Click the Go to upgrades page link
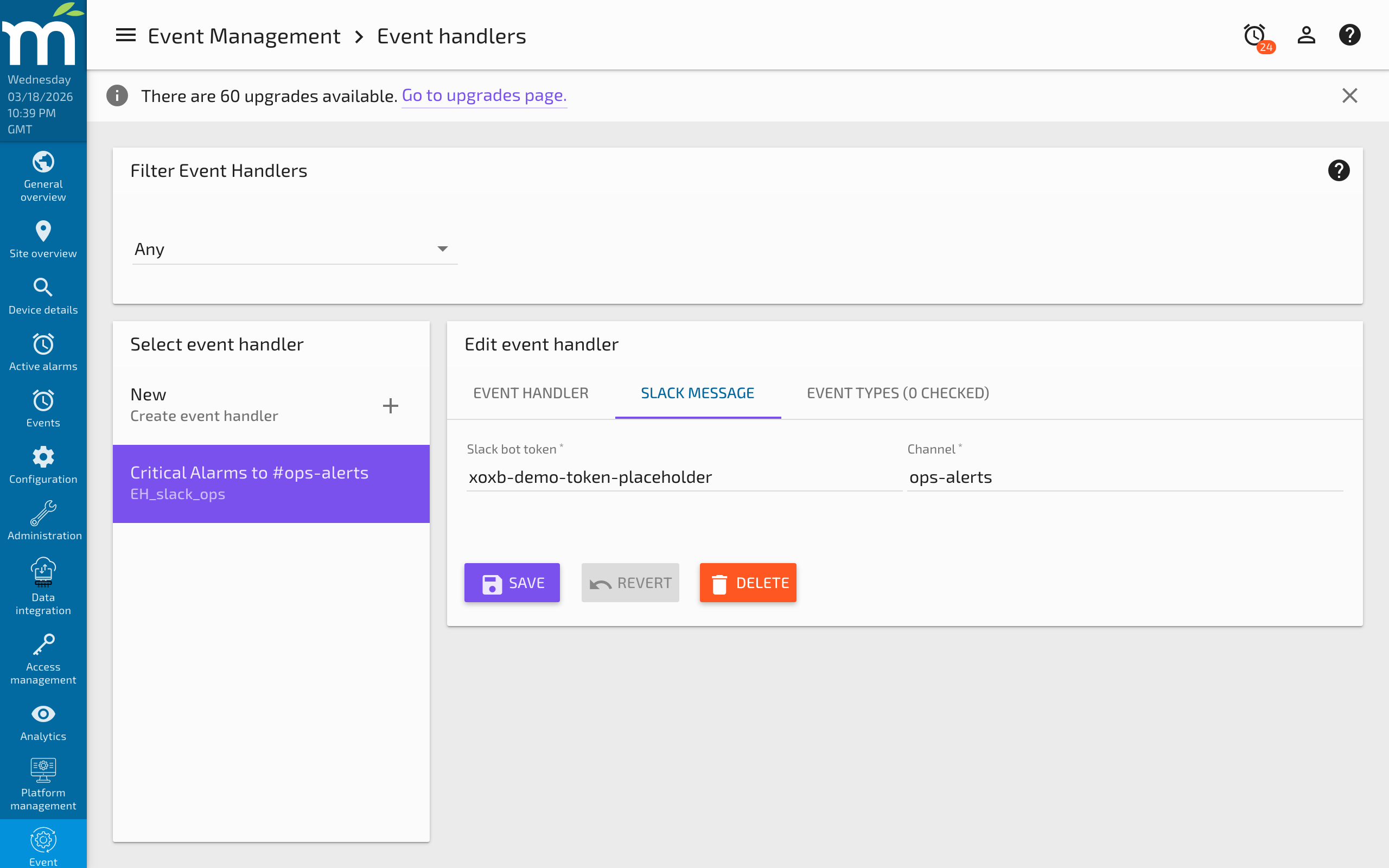Viewport: 1389px width, 868px height. point(484,95)
